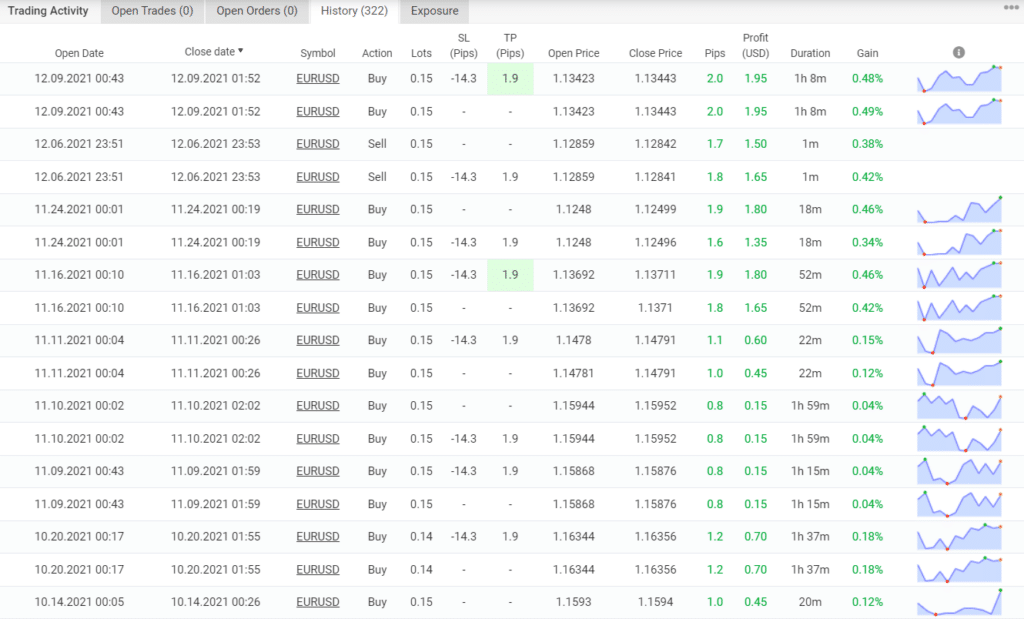
Task: Sort by the Pips column header
Action: pos(714,53)
